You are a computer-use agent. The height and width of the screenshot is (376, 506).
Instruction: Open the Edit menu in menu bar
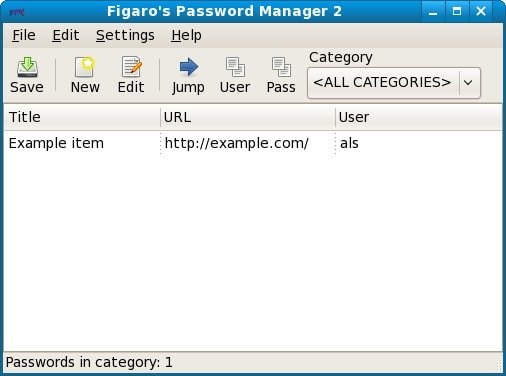tap(66, 35)
